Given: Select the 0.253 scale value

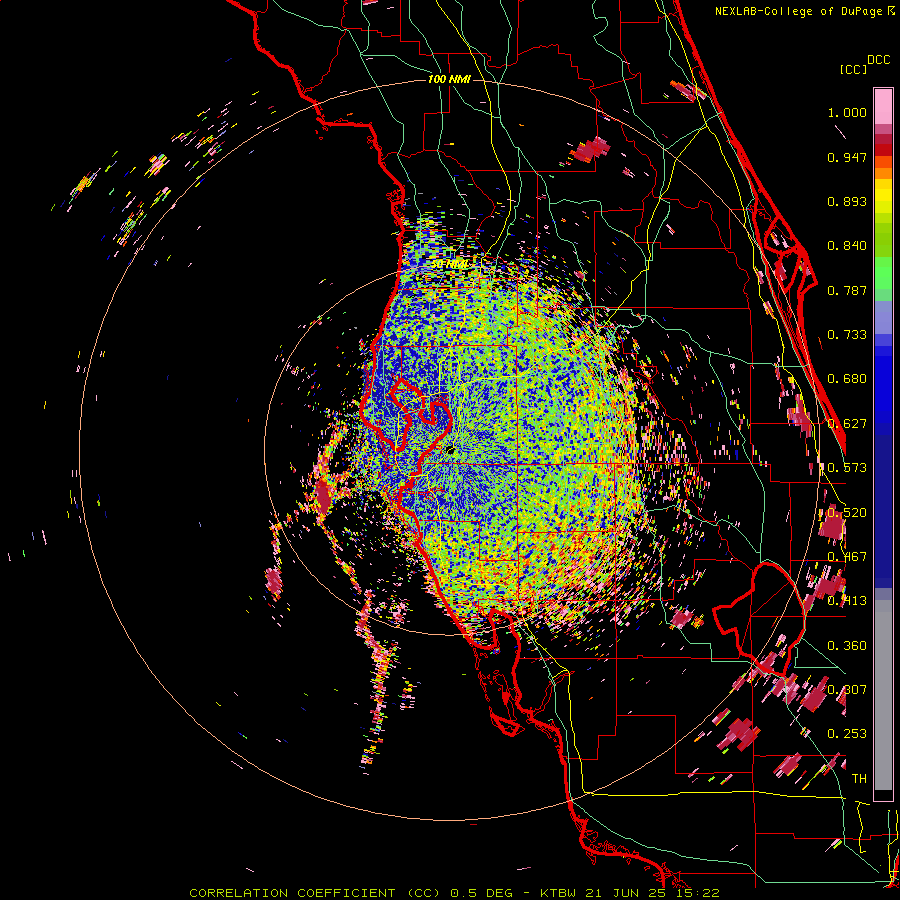Looking at the screenshot, I should click(x=847, y=734).
